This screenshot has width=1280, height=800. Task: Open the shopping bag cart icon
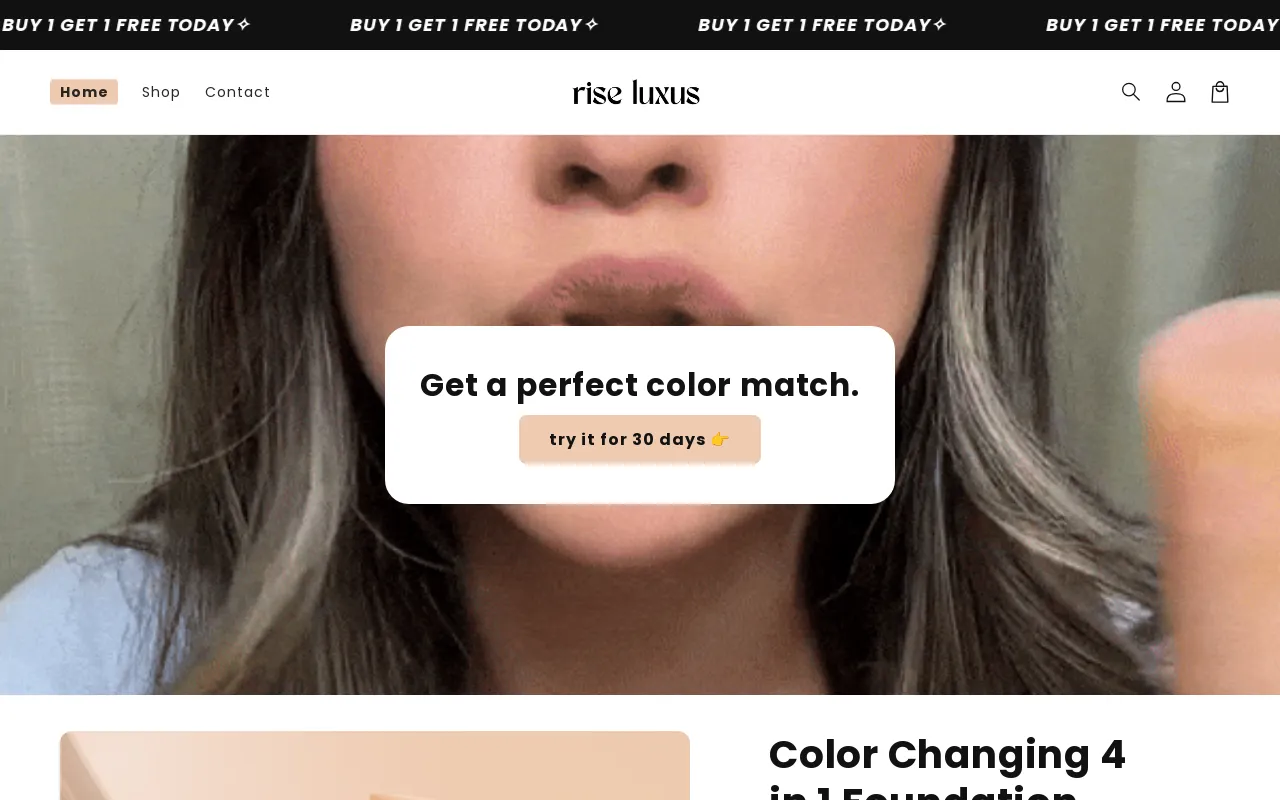(x=1220, y=92)
